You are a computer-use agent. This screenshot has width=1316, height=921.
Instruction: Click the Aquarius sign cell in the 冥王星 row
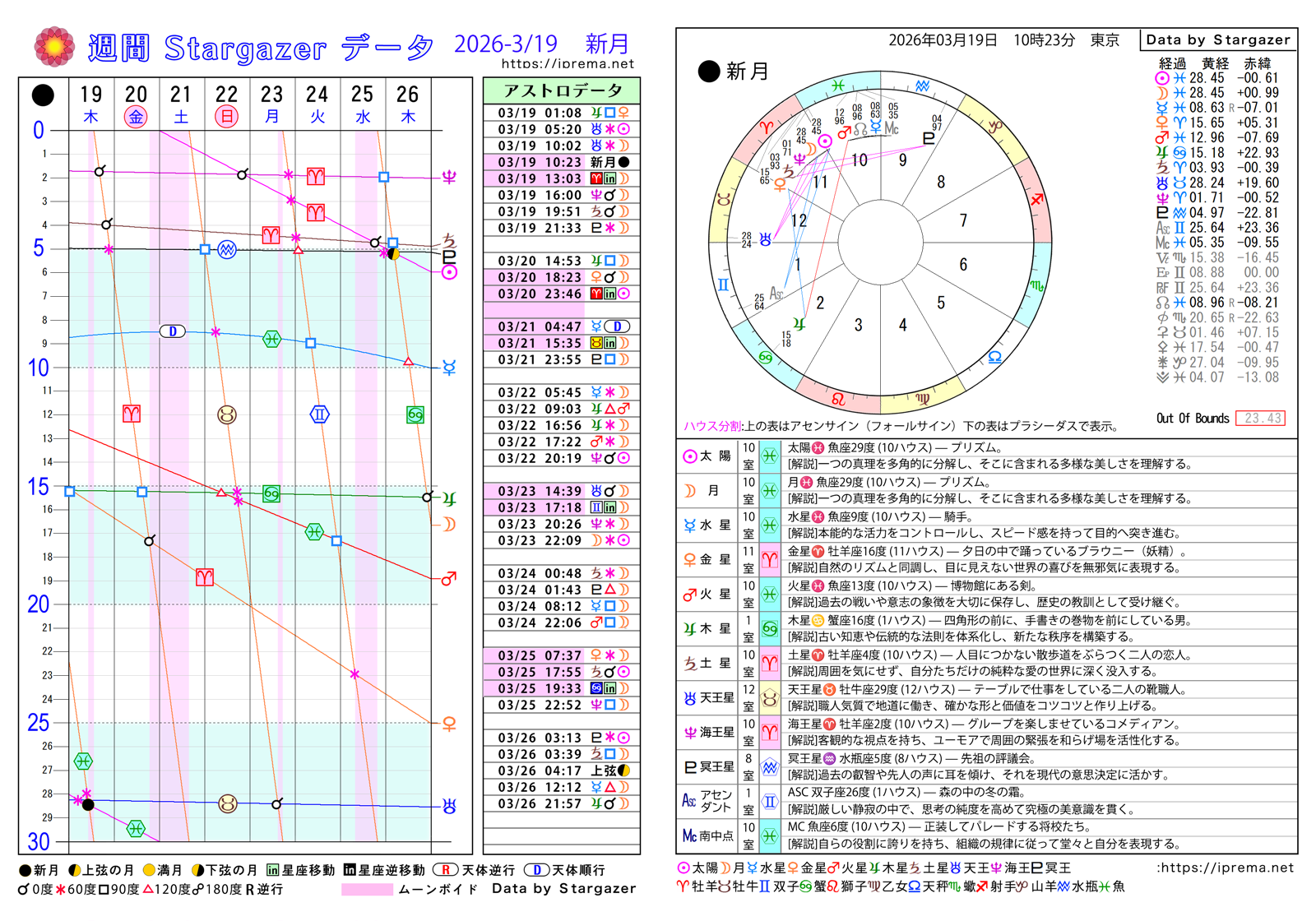(x=769, y=766)
